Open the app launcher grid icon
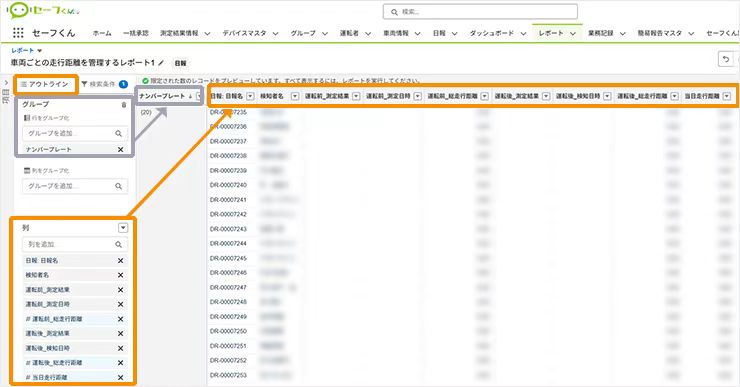The image size is (740, 387). pos(18,33)
